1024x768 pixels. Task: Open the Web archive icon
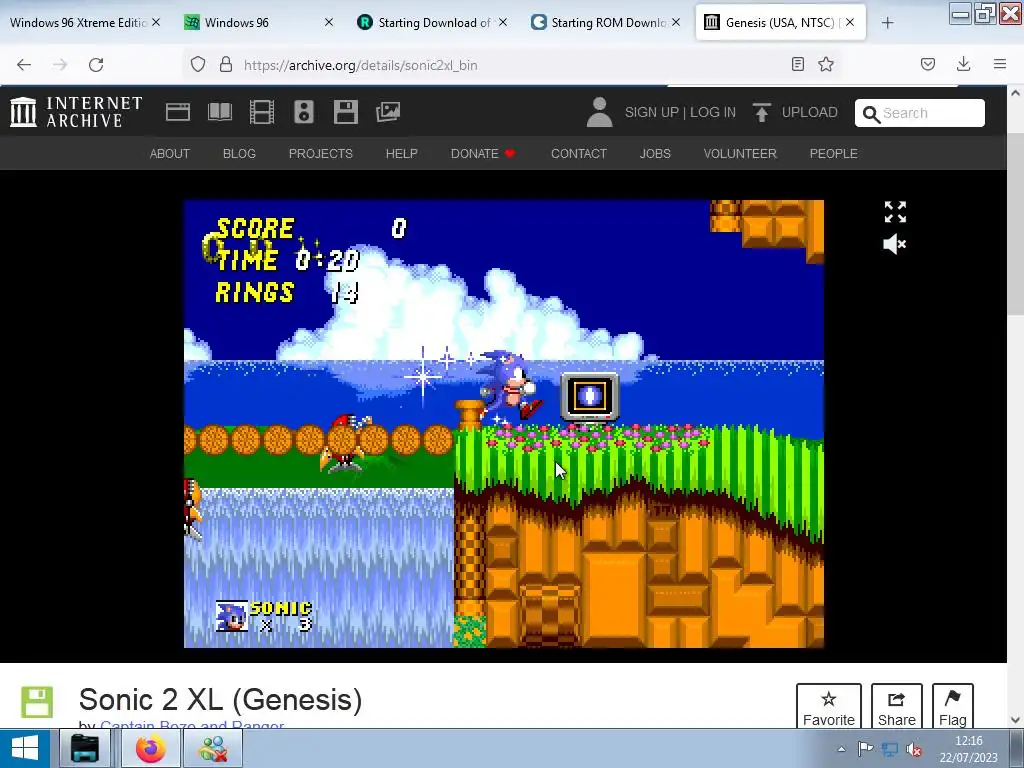point(178,112)
